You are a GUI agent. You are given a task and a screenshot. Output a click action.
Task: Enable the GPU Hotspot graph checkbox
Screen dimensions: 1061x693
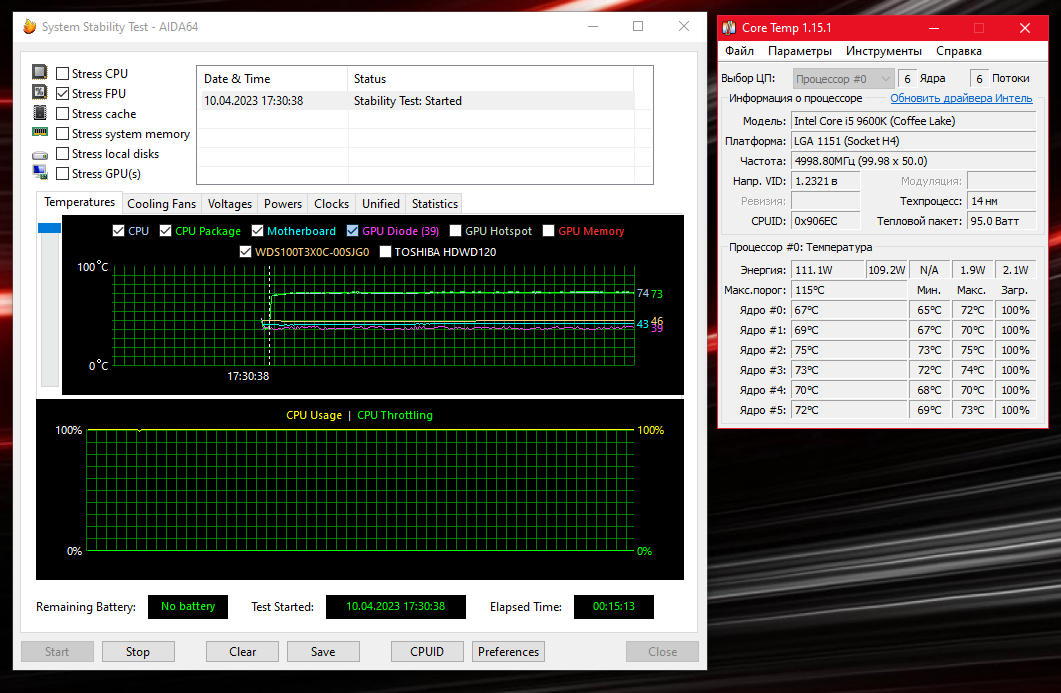(455, 231)
